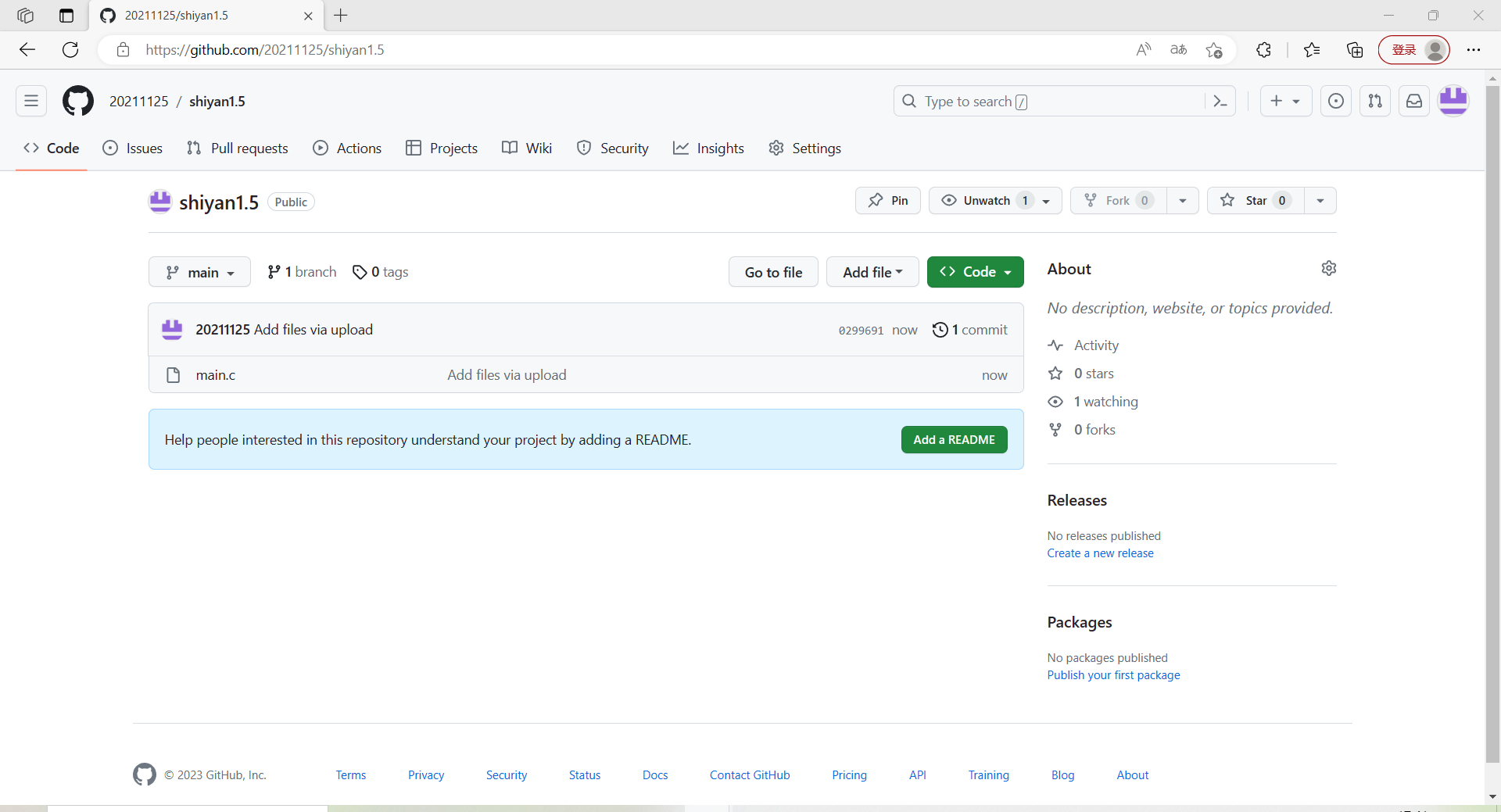This screenshot has height=812, width=1501.
Task: Click the translate page icon in address bar
Action: 1178,50
